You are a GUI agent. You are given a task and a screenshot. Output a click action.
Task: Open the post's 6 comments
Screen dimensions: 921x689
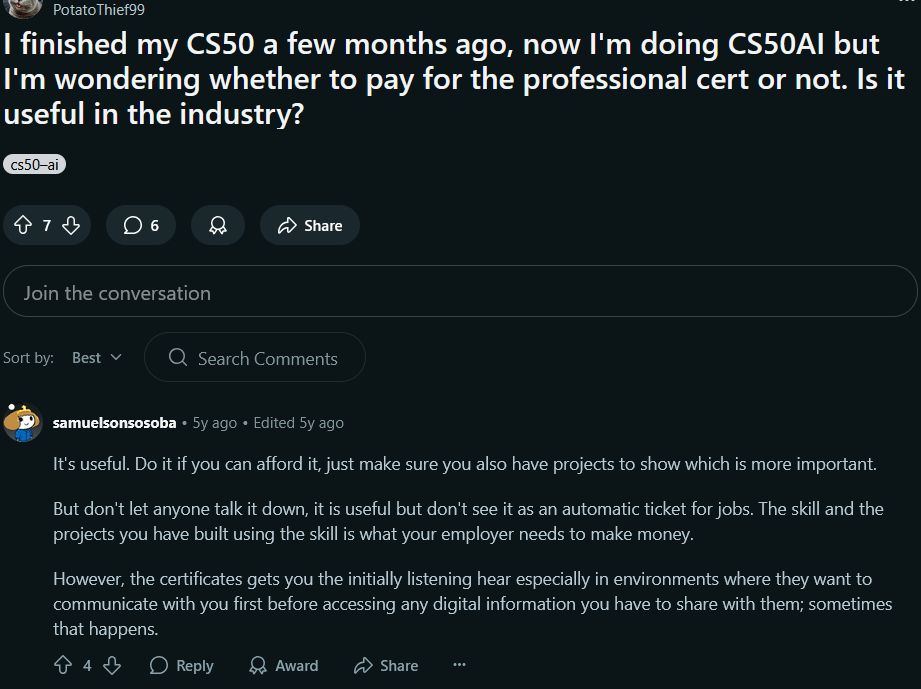(141, 225)
